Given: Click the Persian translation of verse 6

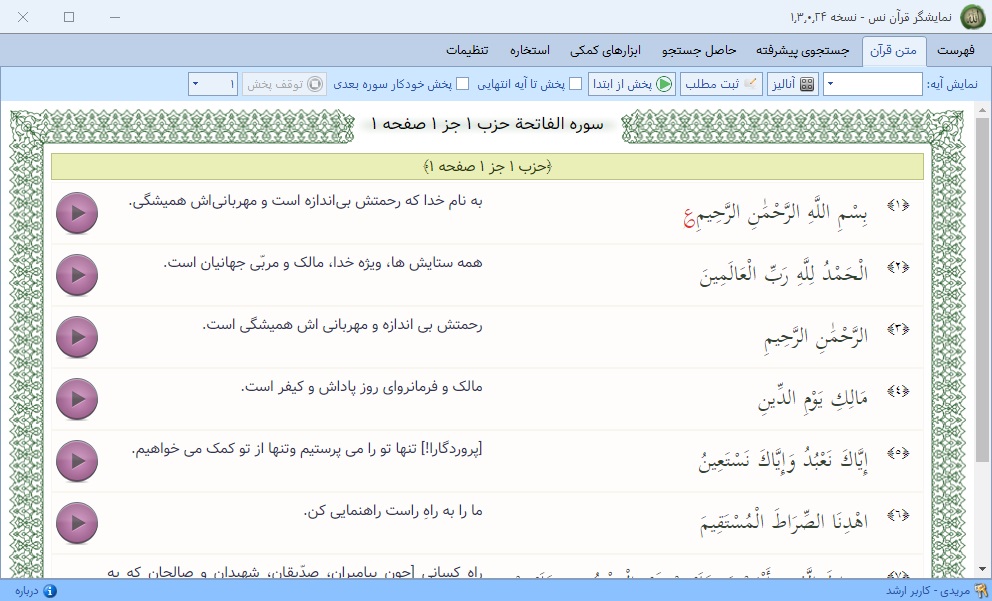Looking at the screenshot, I should coord(392,511).
